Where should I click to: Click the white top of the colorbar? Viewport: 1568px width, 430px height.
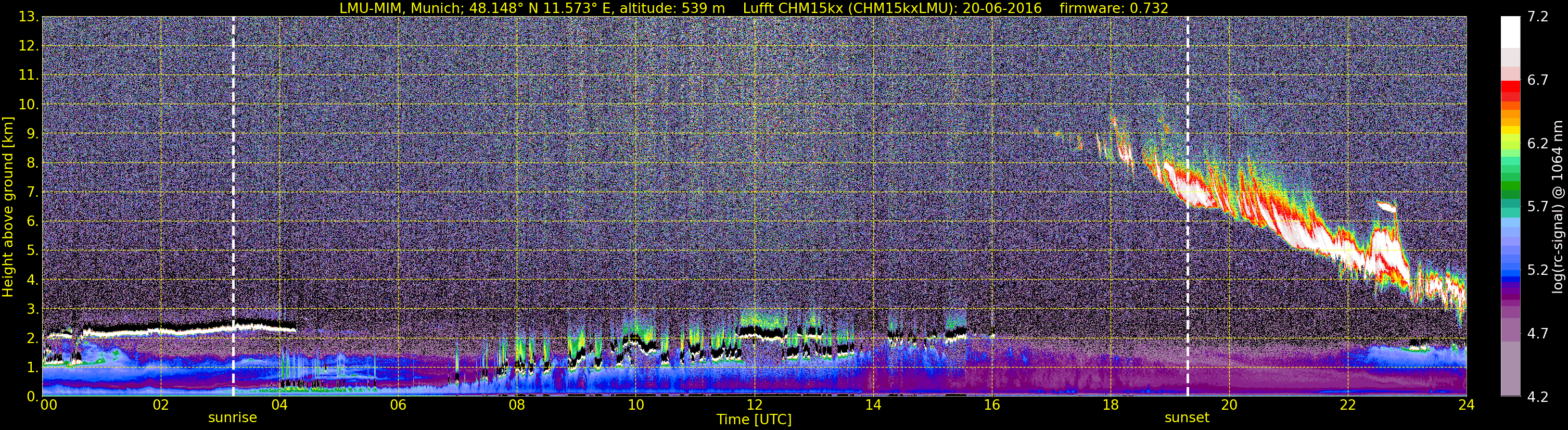point(1510,32)
